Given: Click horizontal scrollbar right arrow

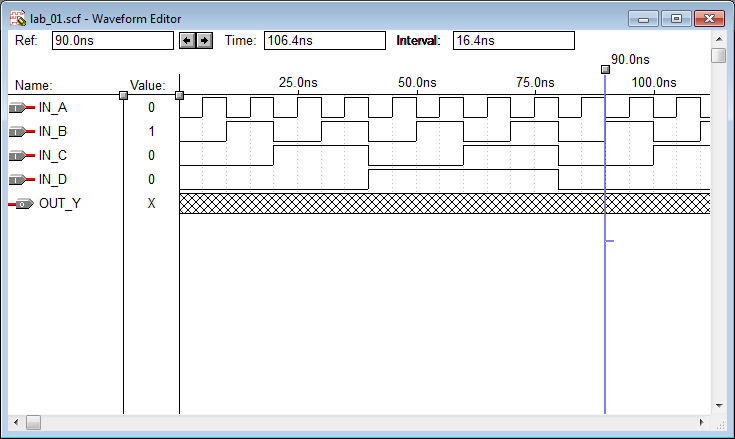Looking at the screenshot, I should click(701, 423).
